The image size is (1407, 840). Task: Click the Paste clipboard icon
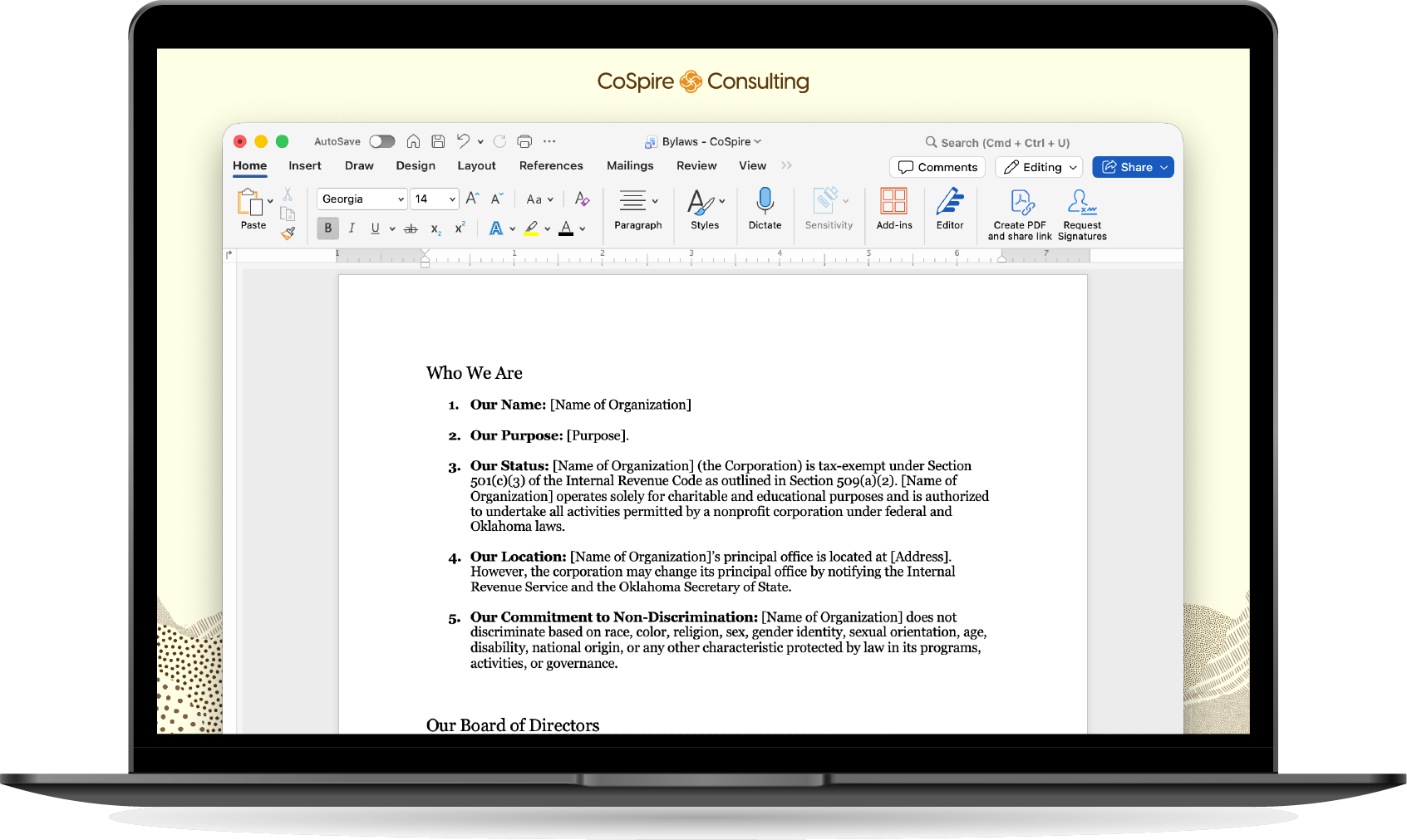tap(249, 202)
